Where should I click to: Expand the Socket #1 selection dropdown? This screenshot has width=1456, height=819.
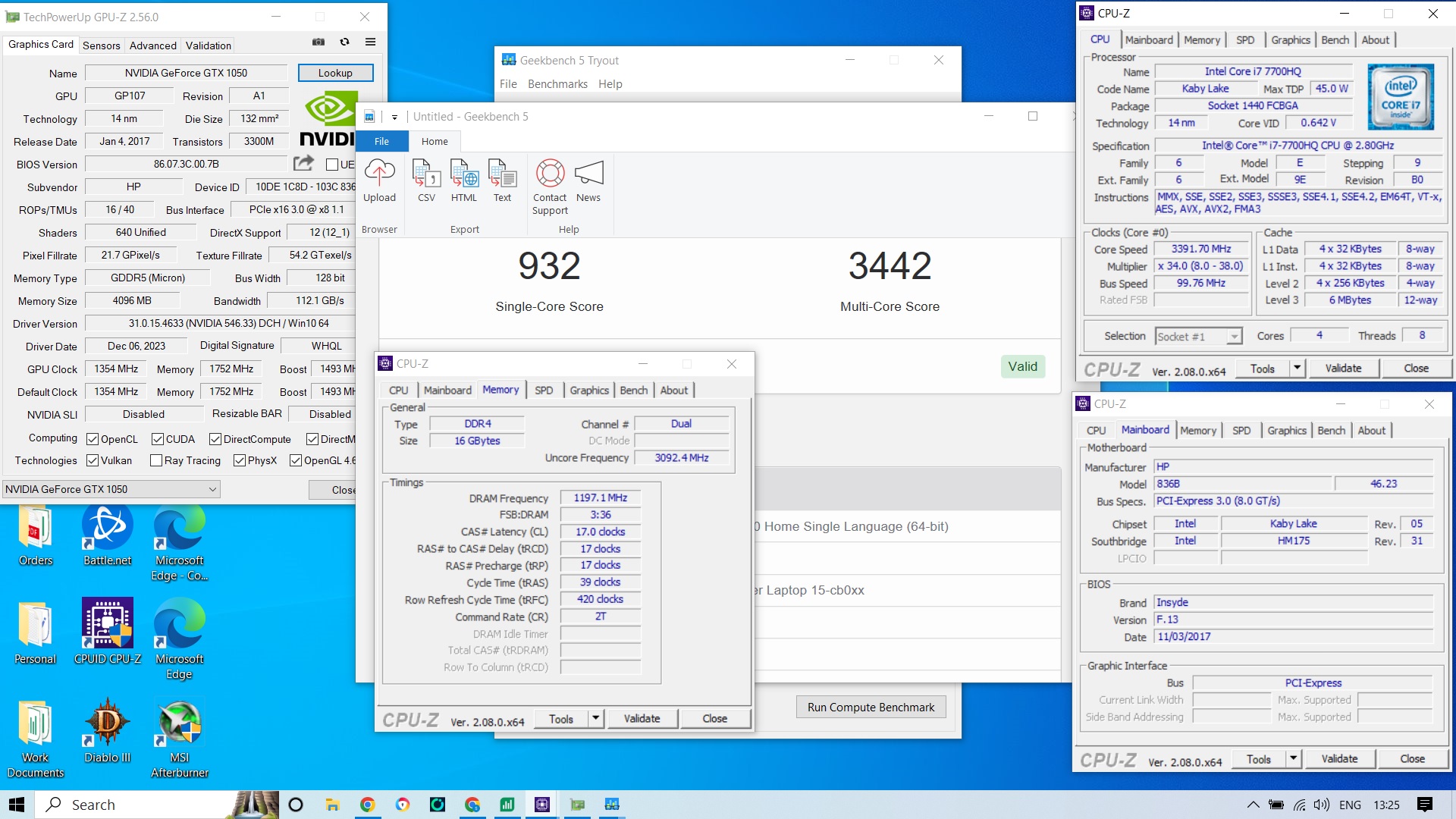(x=1235, y=336)
